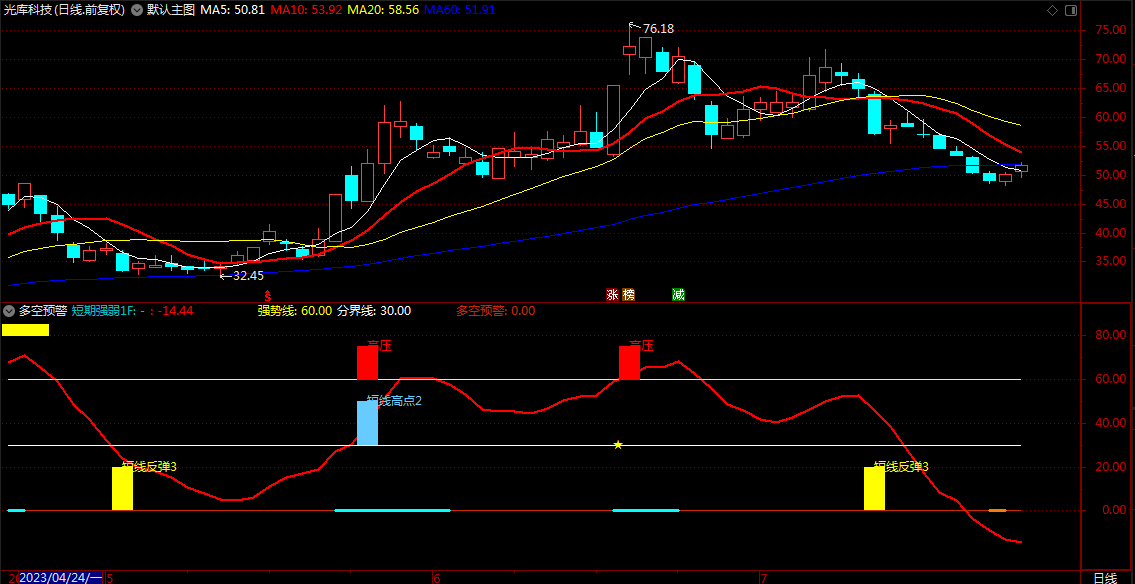Click the month 6 marker on time axis
This screenshot has height=584, width=1135.
pyautogui.click(x=436, y=577)
